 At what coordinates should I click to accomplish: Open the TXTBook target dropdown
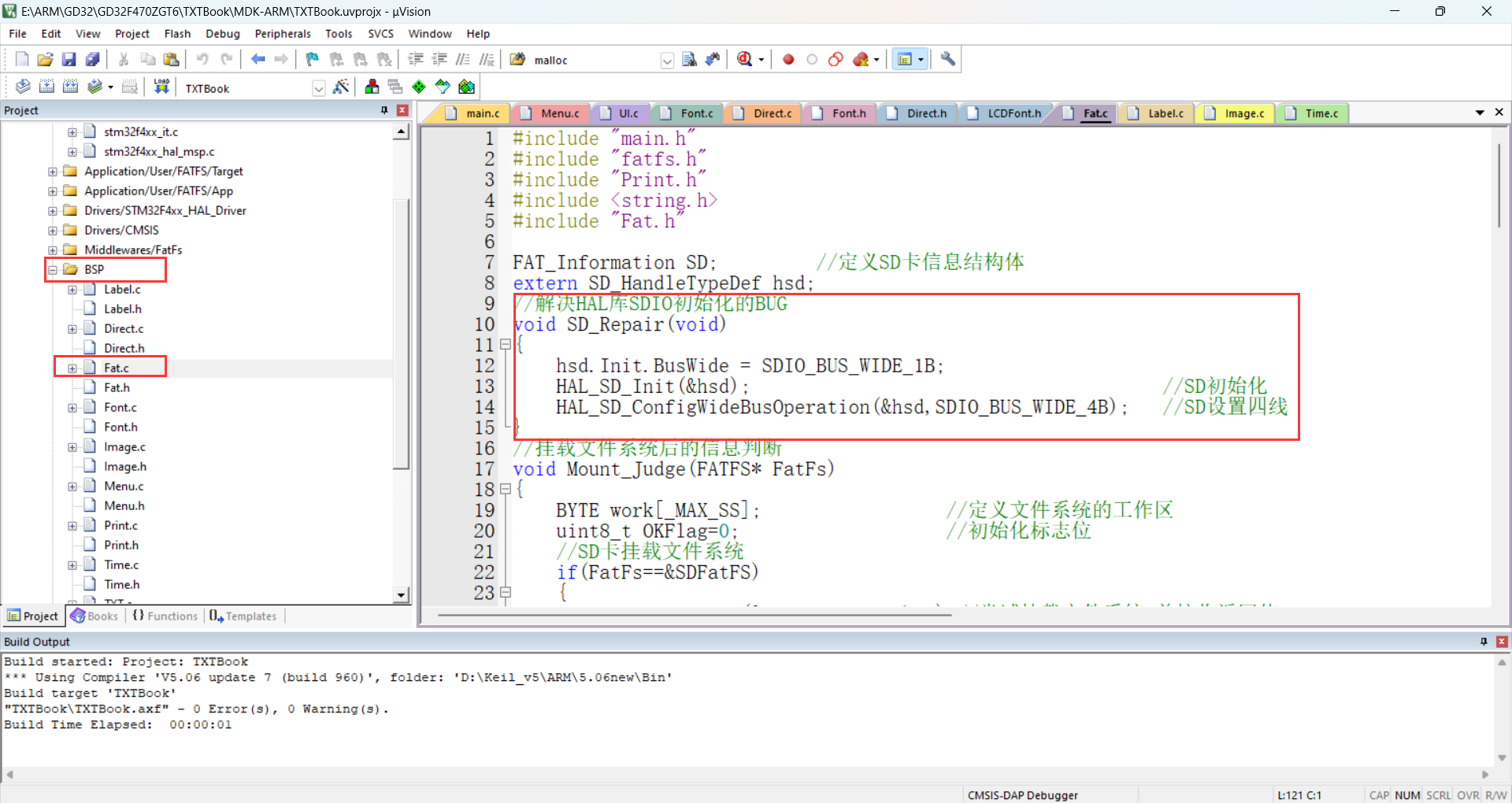pos(319,88)
